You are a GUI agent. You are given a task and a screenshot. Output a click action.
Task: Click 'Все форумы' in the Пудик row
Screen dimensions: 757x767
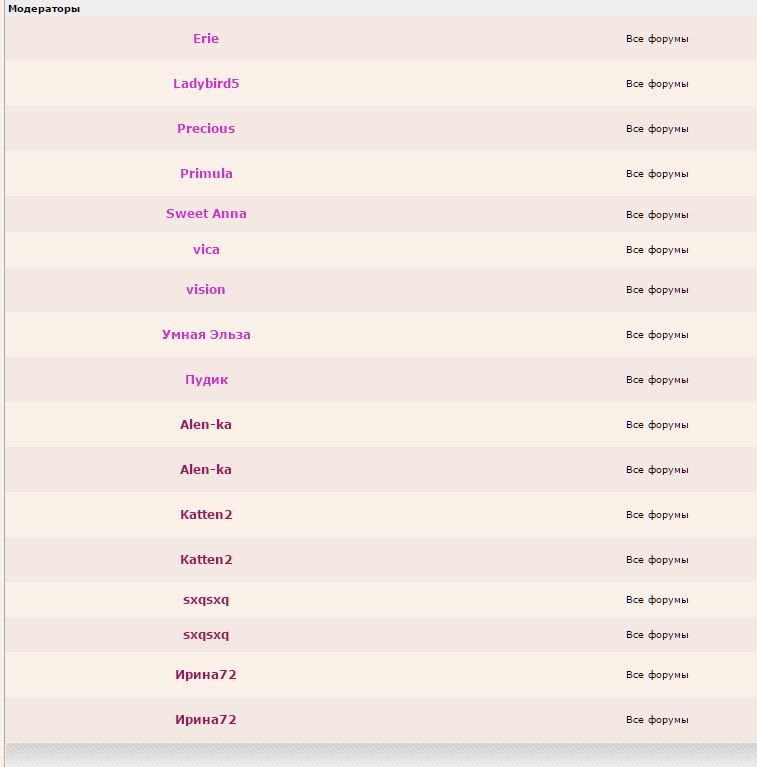point(657,380)
